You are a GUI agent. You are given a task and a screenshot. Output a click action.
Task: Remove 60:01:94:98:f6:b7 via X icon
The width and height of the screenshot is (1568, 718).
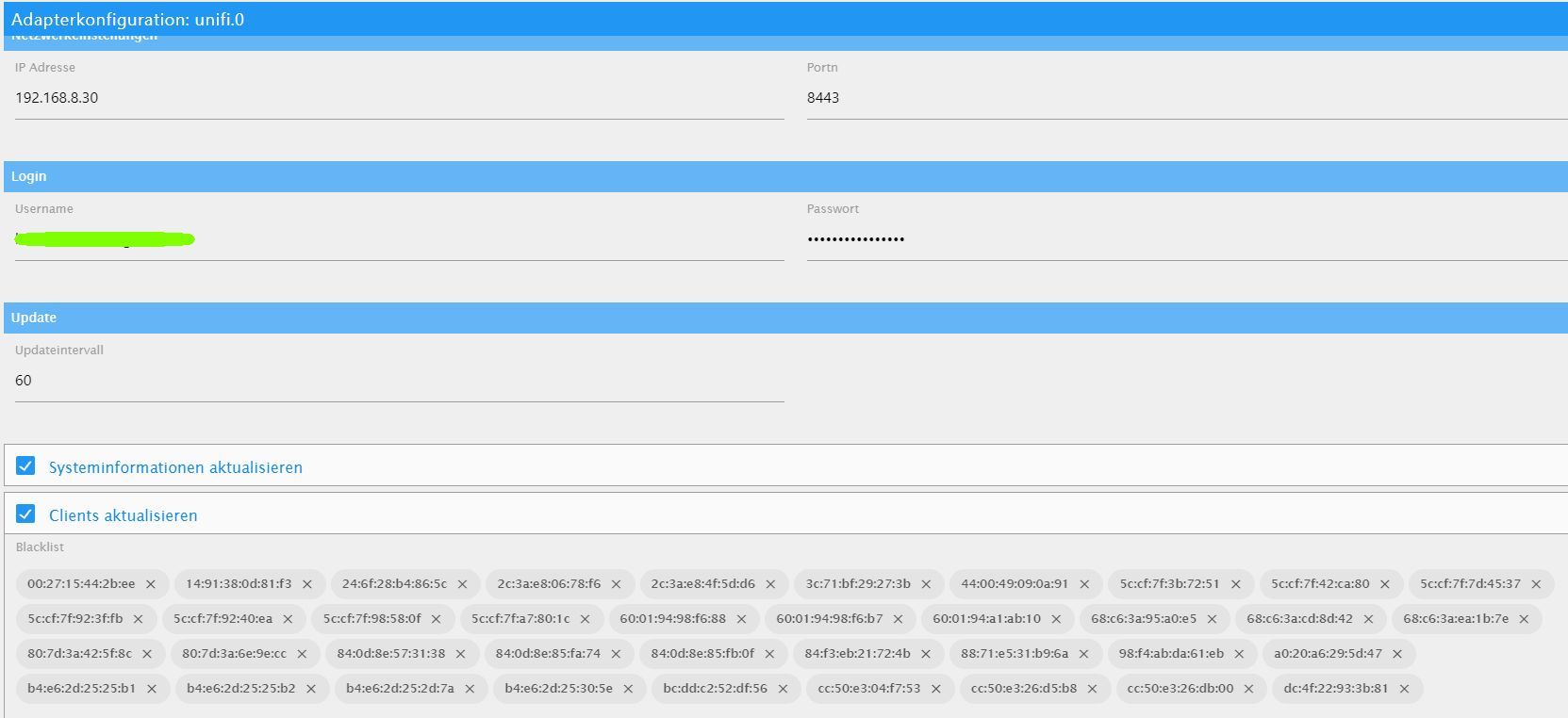click(899, 619)
